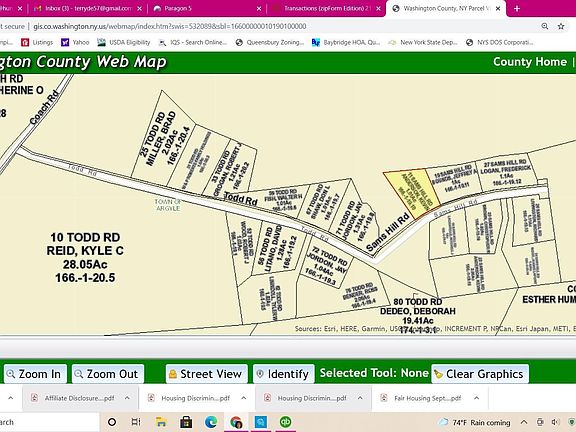The height and width of the screenshot is (432, 576).
Task: Expand Affiliate Disclosure download options
Action: pos(127,398)
